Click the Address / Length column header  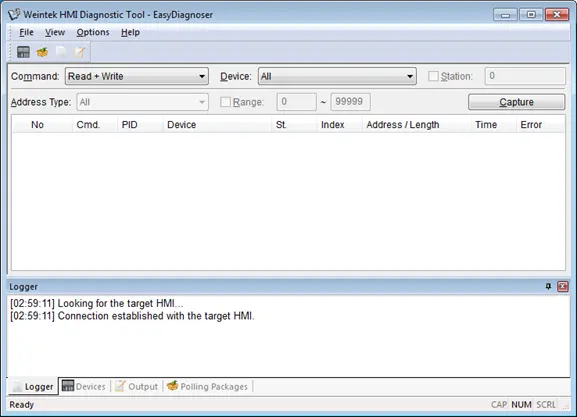[x=416, y=125]
